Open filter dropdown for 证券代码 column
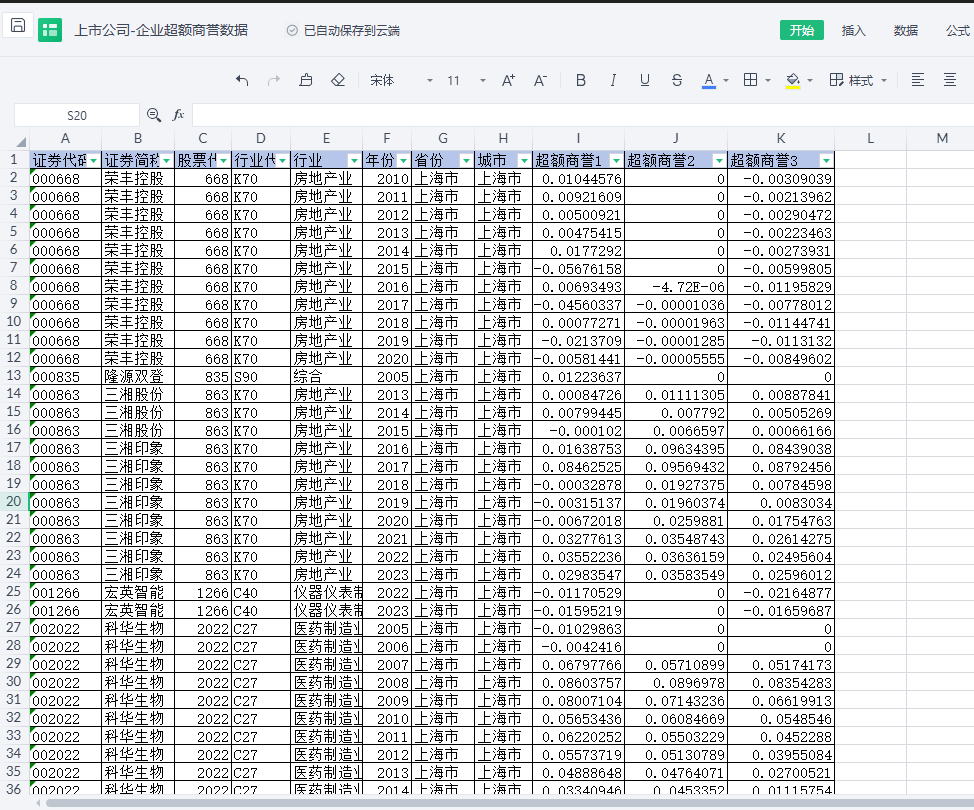The height and width of the screenshot is (810, 974). coord(93,161)
